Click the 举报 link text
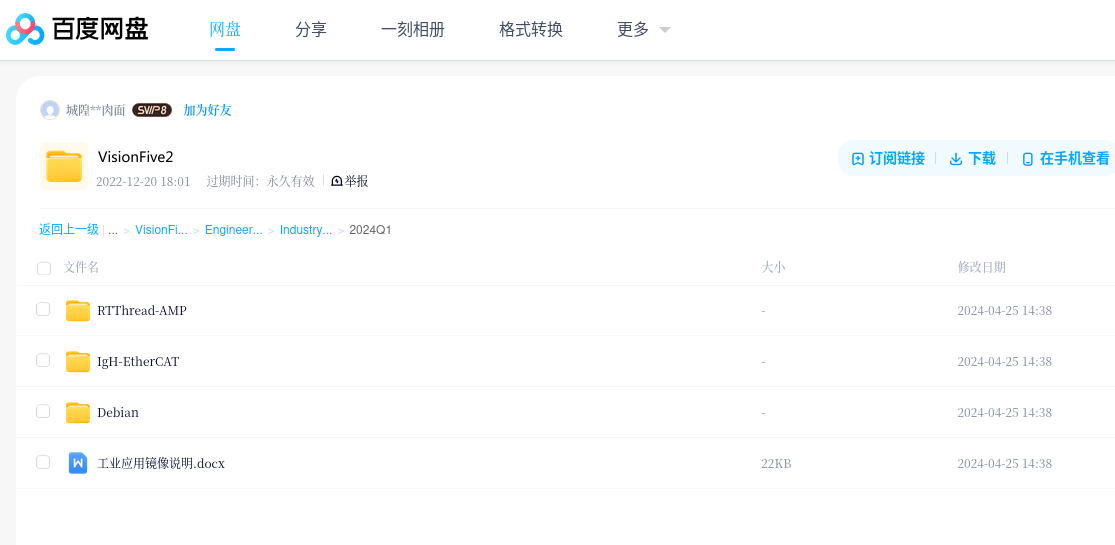This screenshot has width=1115, height=545. coord(357,181)
